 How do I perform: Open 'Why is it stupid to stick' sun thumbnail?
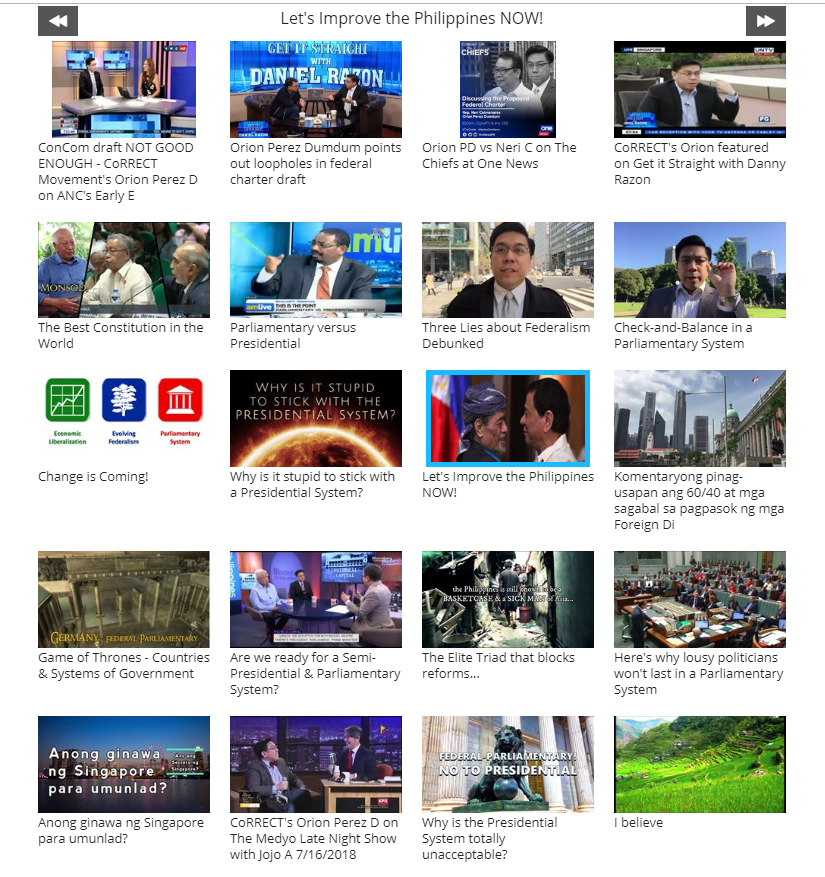[x=315, y=418]
